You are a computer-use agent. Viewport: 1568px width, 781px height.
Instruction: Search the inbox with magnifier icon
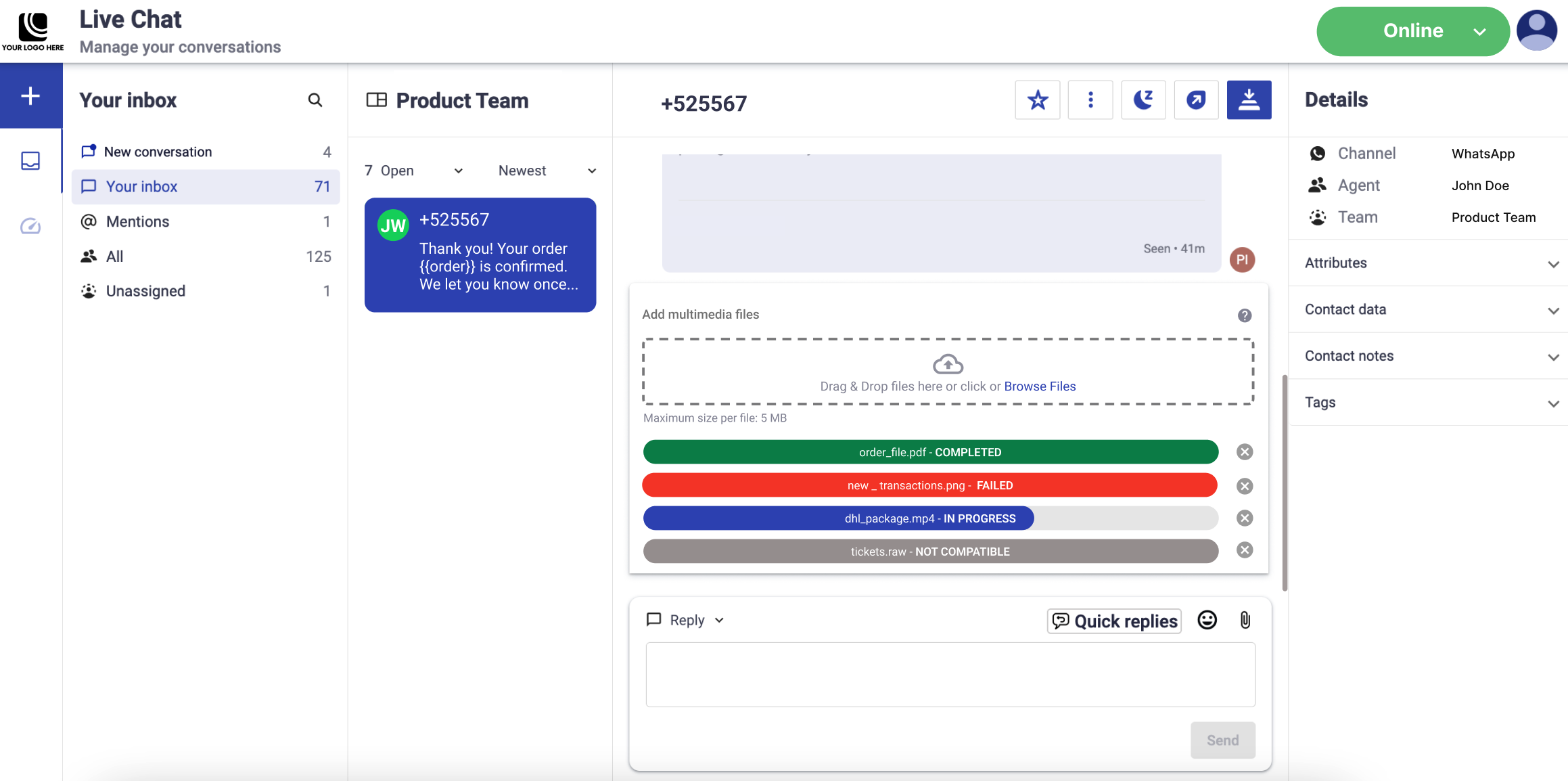[315, 100]
